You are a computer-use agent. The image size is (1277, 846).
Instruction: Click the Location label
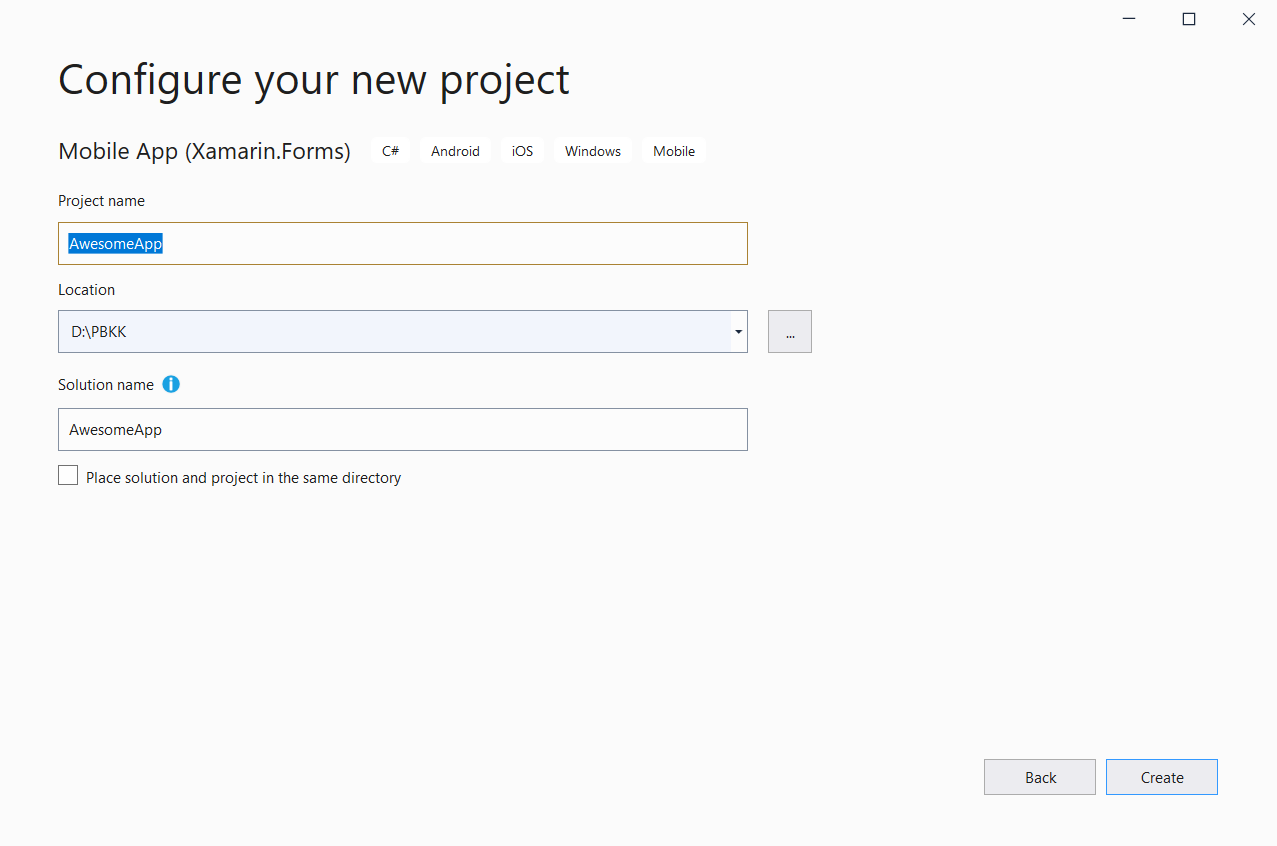click(x=86, y=290)
